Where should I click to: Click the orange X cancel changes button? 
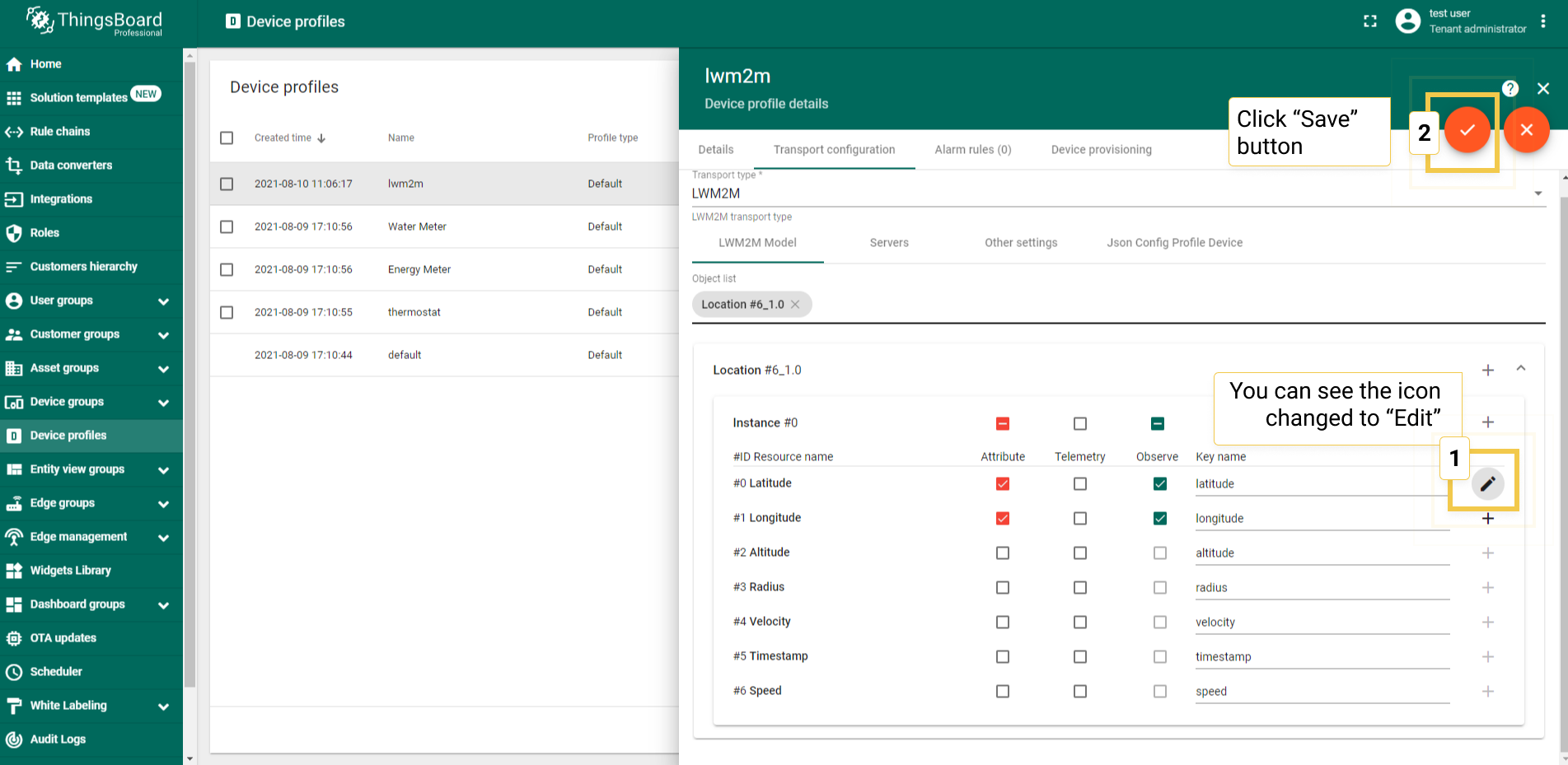[x=1526, y=130]
